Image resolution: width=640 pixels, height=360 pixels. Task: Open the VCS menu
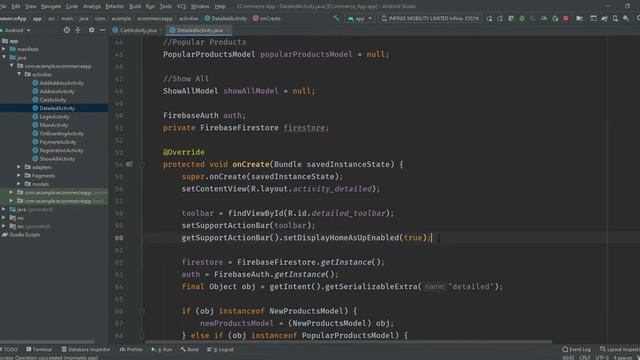click(x=181, y=6)
